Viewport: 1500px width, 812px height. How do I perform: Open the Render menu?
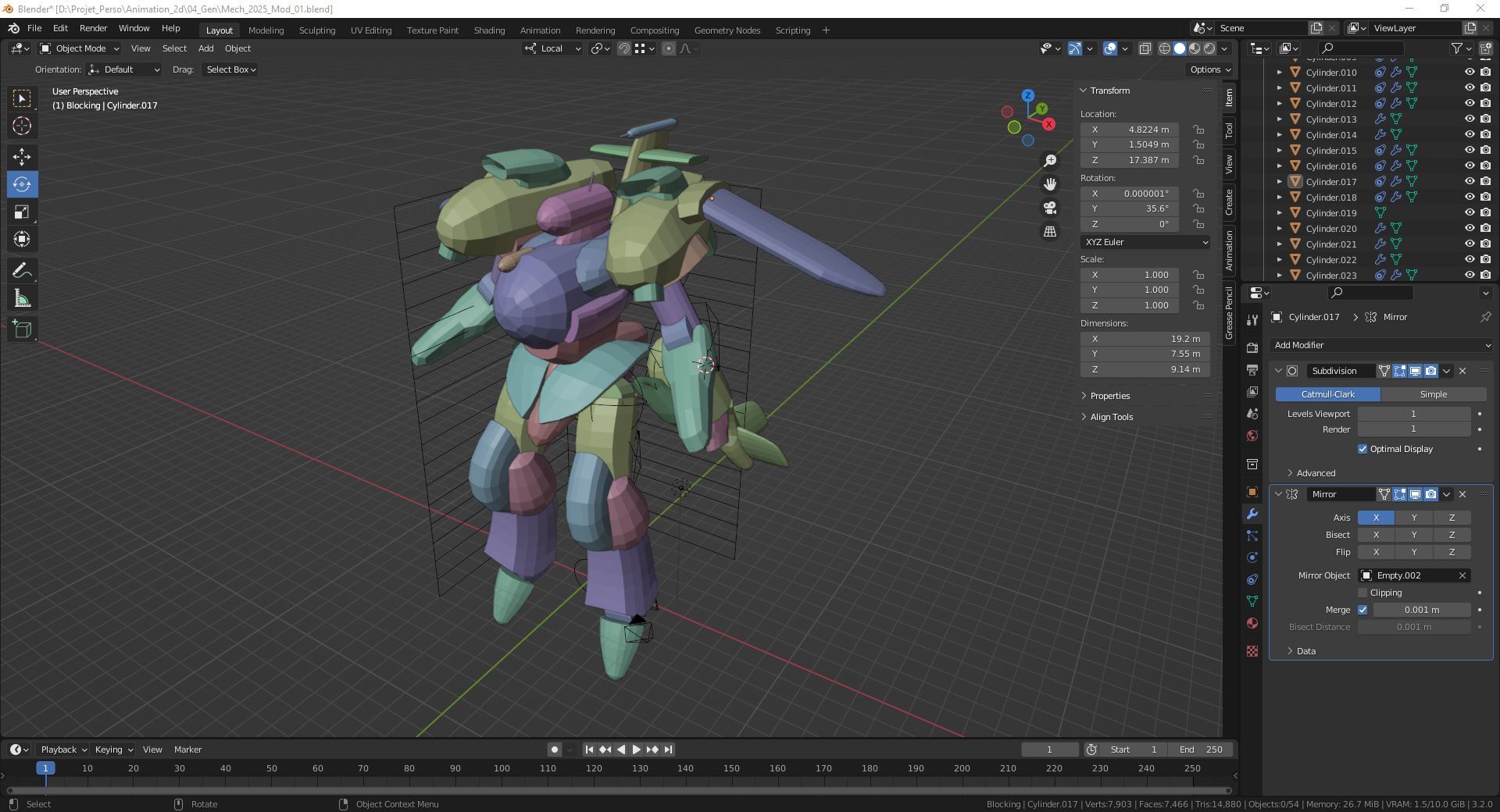coord(93,28)
